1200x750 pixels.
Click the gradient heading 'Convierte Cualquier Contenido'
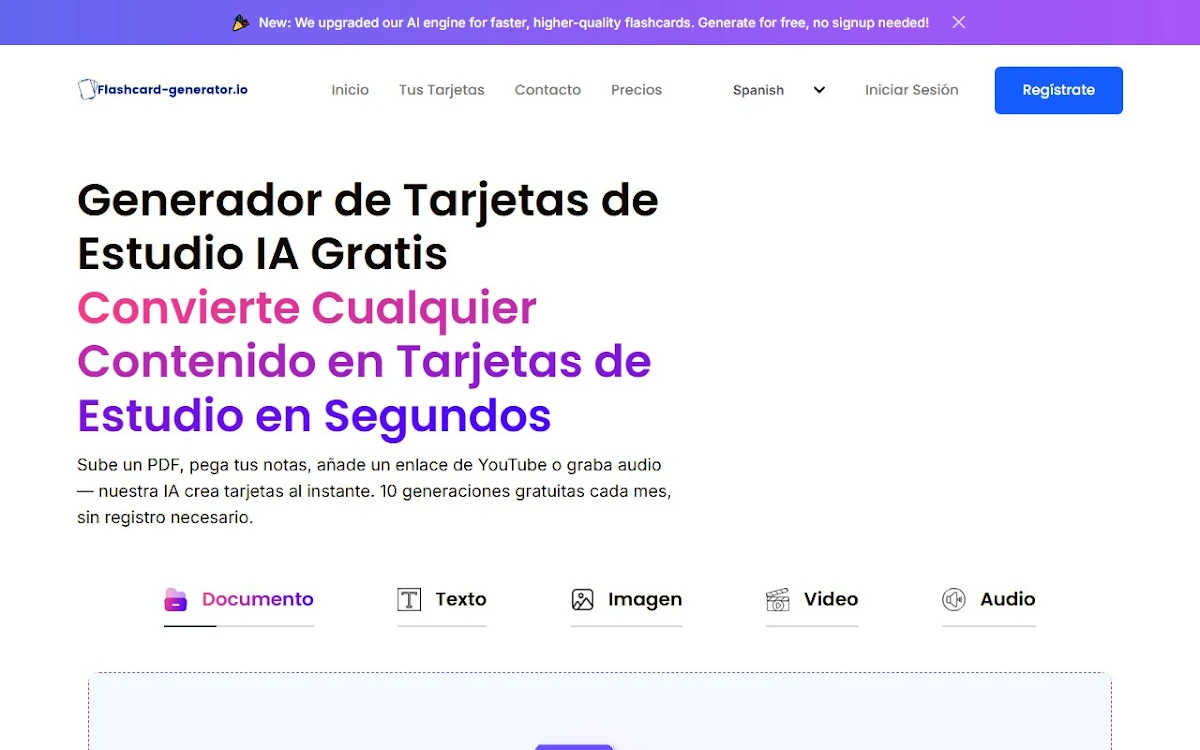(364, 361)
